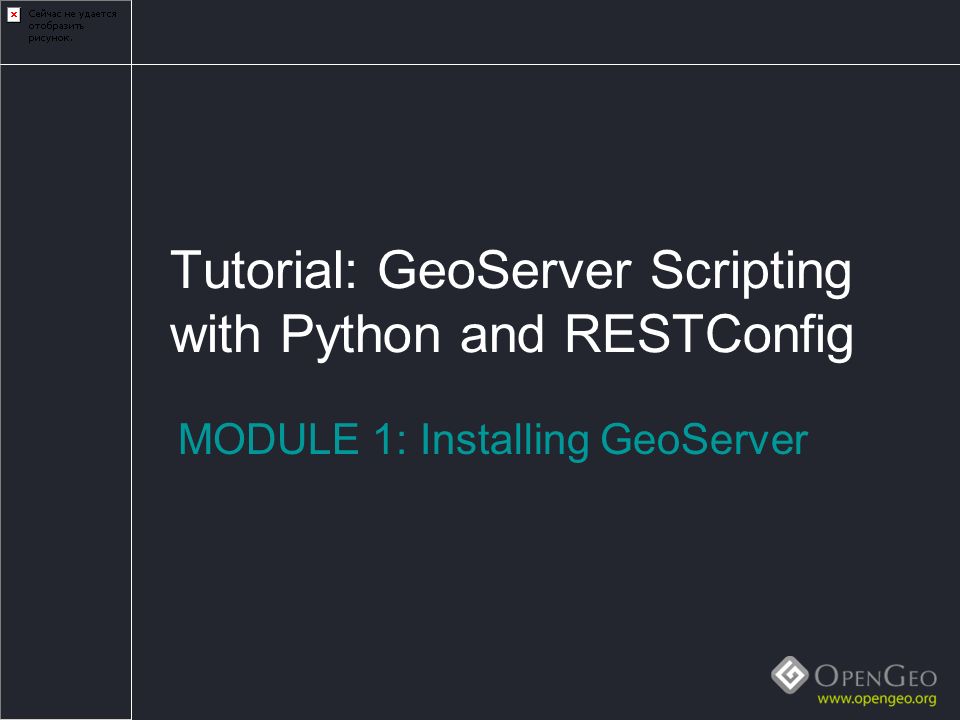This screenshot has height=720, width=960.
Task: Click the broken image red X icon
Action: pos(13,15)
